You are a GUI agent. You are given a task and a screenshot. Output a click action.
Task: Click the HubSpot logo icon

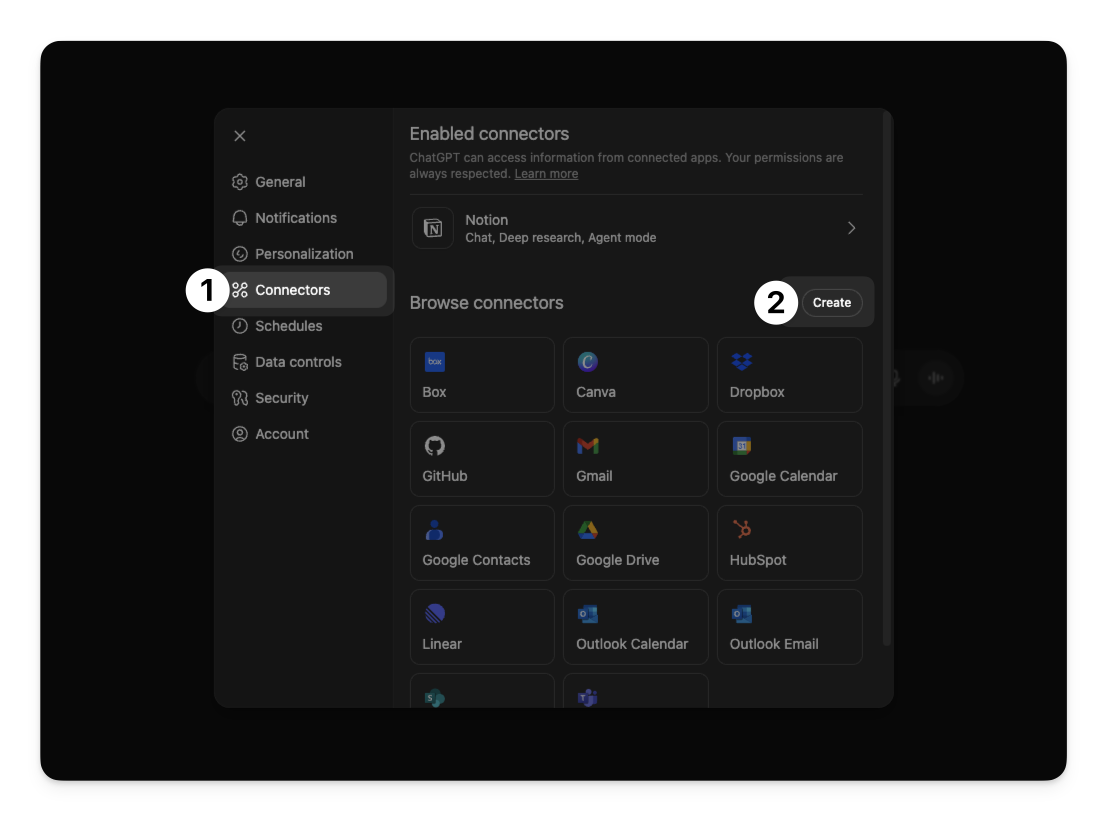coord(741,529)
